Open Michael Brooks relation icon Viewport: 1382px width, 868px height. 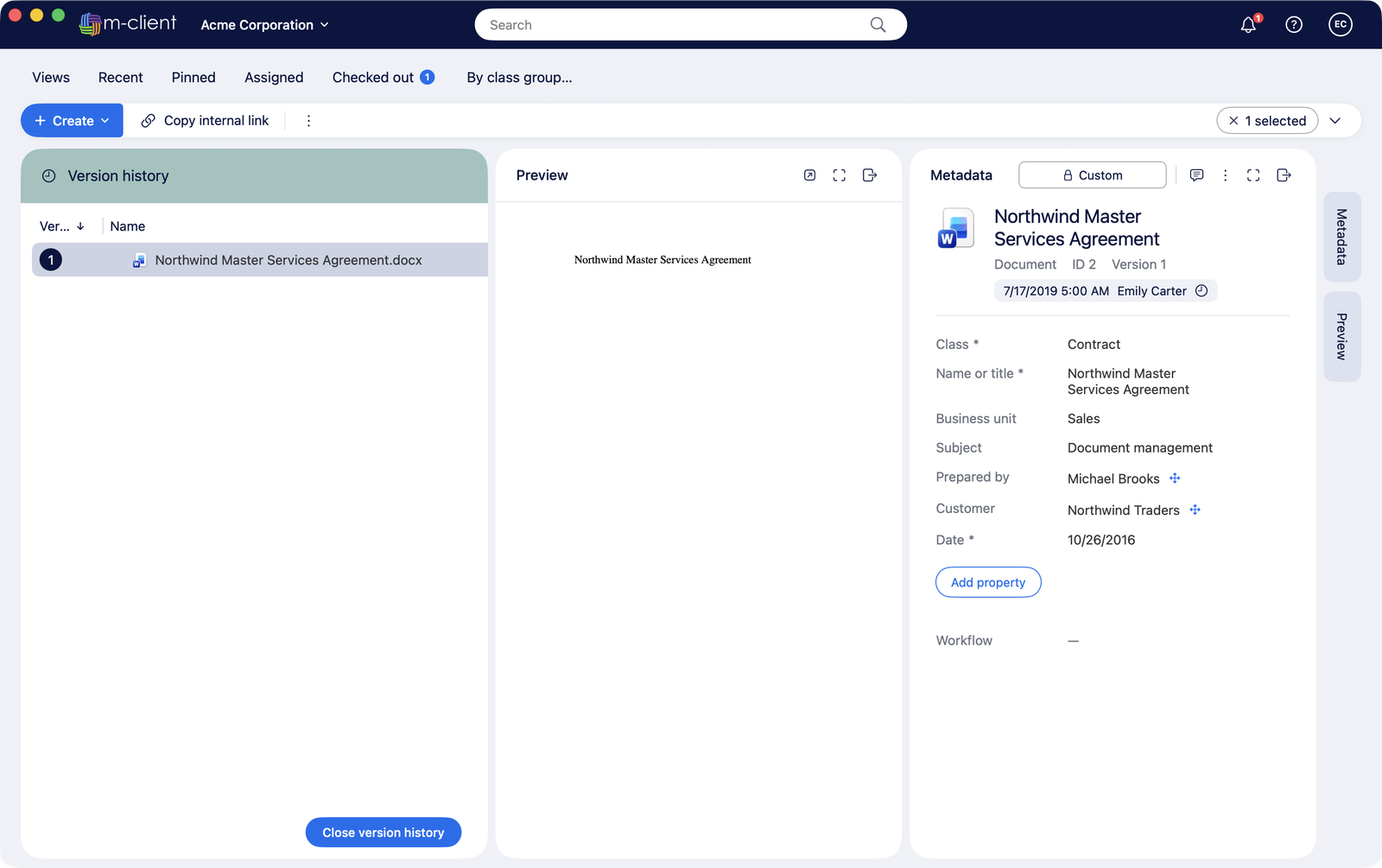[1175, 478]
